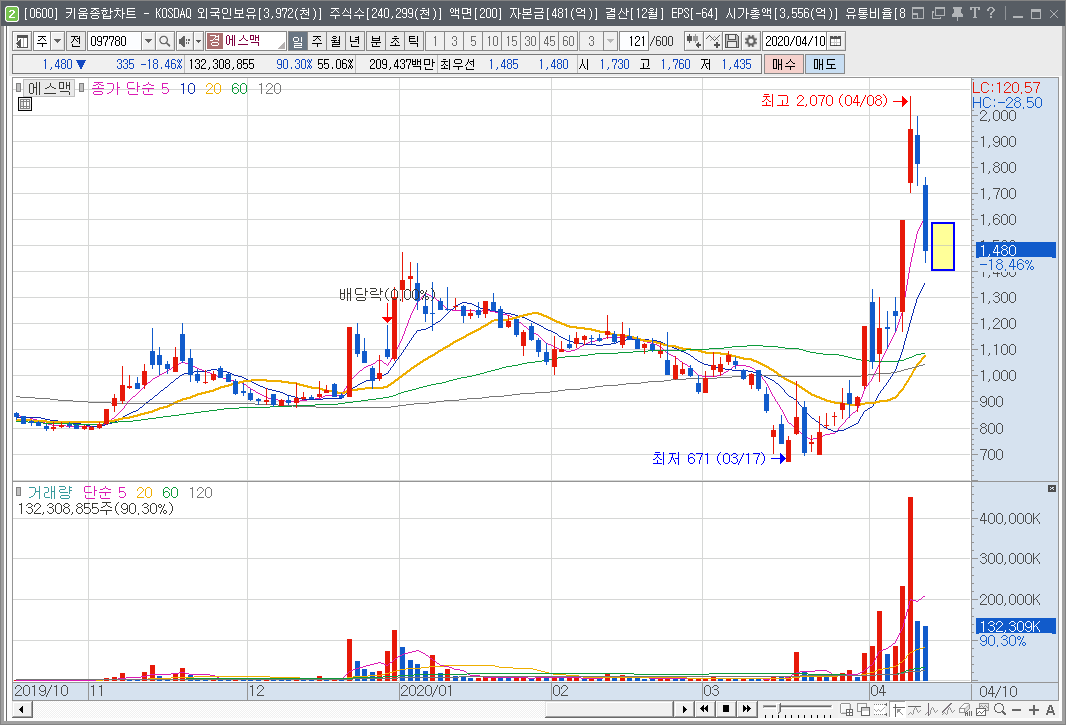Click the chart image copy icon at bottom
Screen dimensions: 1066x725
point(982,709)
